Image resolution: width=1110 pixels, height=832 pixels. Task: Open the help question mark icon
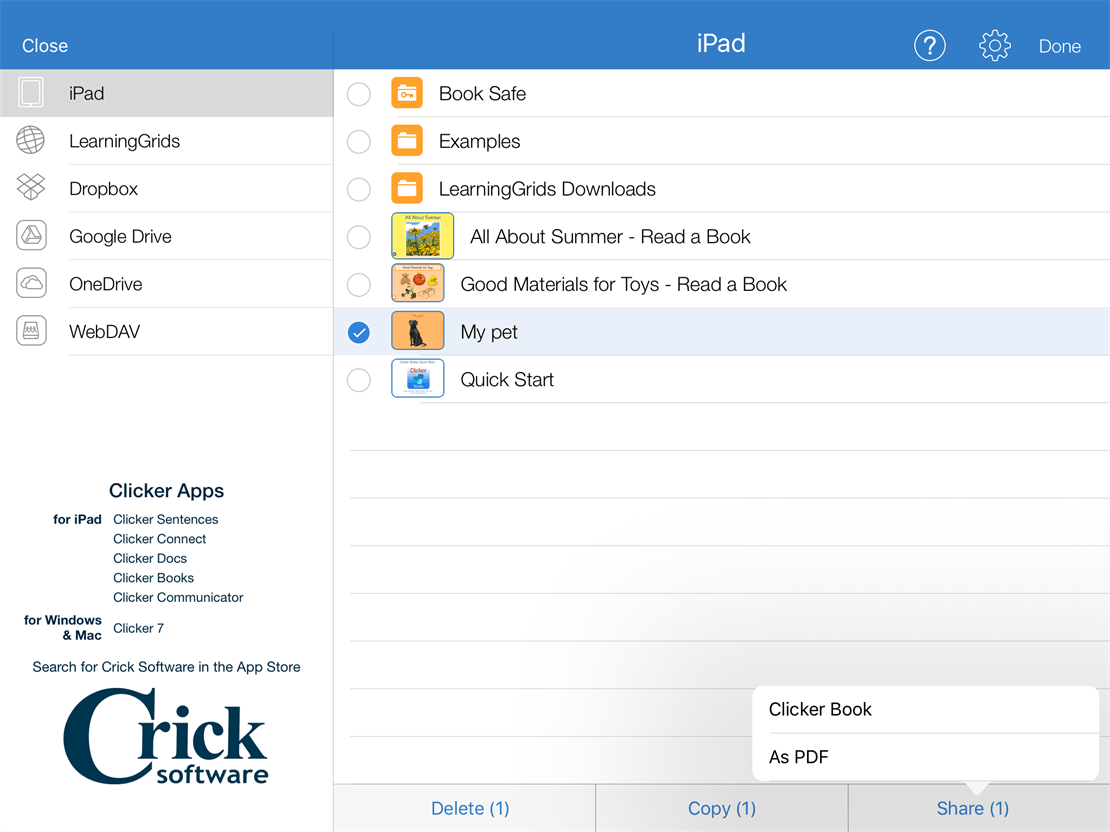(929, 46)
